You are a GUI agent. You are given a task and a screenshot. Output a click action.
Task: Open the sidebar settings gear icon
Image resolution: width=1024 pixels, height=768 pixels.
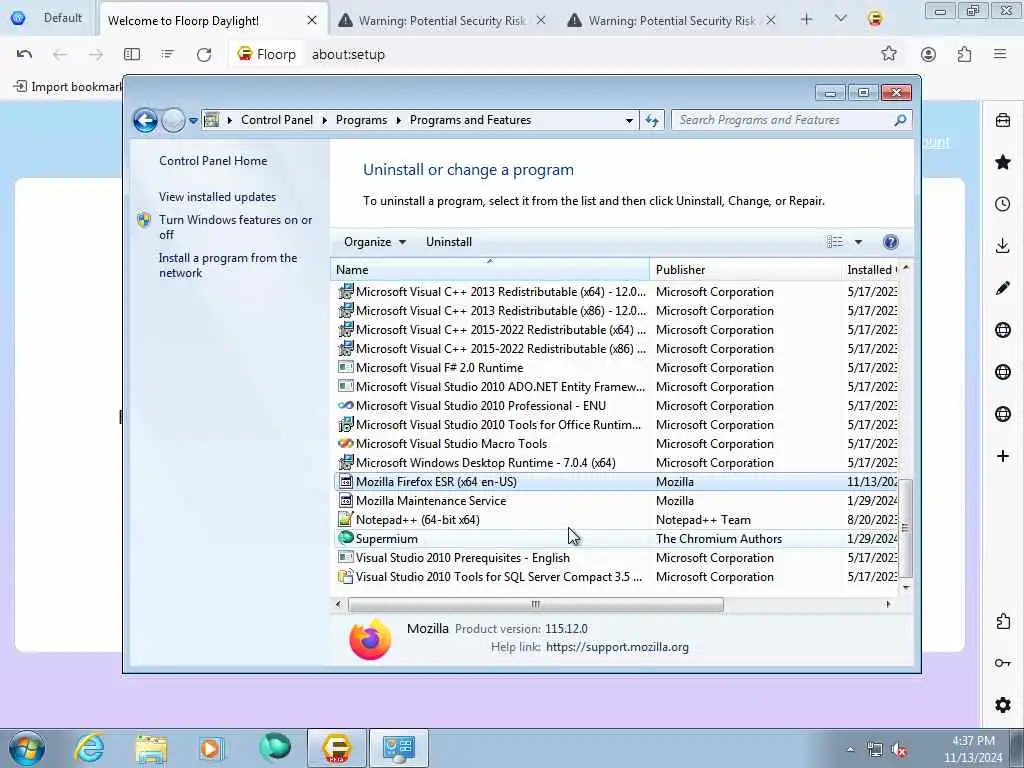point(1003,705)
